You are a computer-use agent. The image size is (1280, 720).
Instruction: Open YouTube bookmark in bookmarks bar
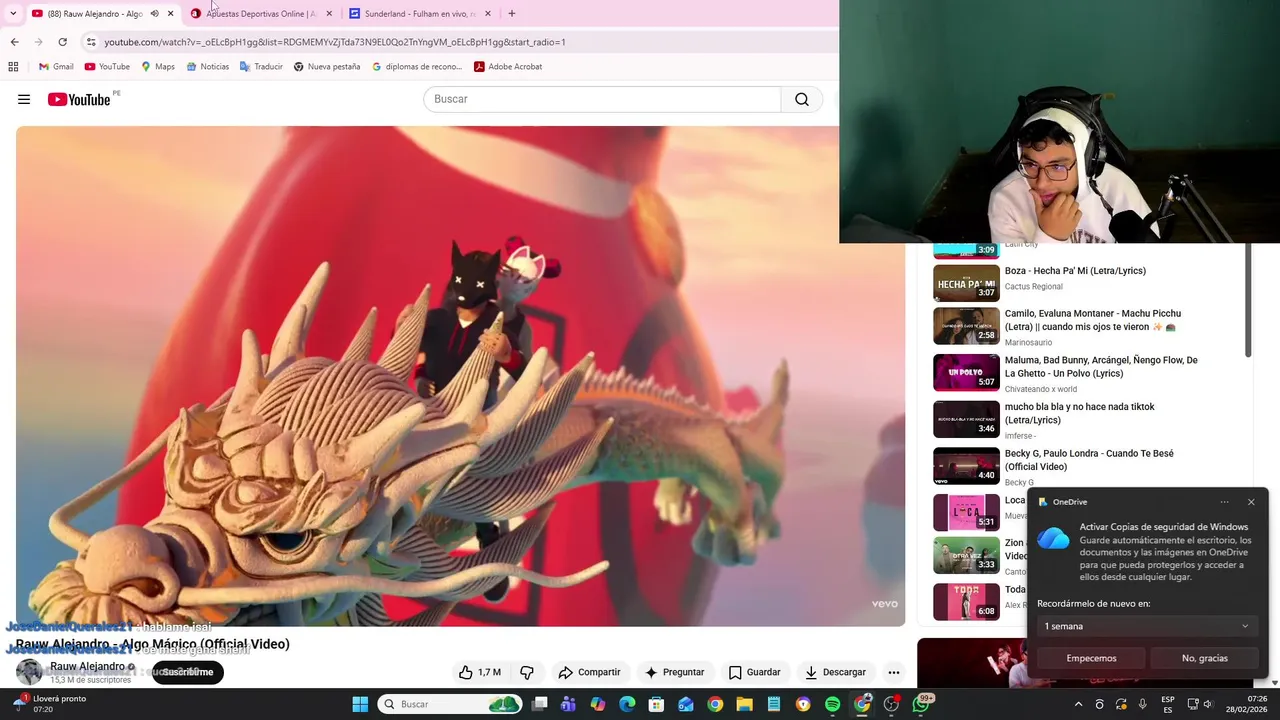pos(107,67)
